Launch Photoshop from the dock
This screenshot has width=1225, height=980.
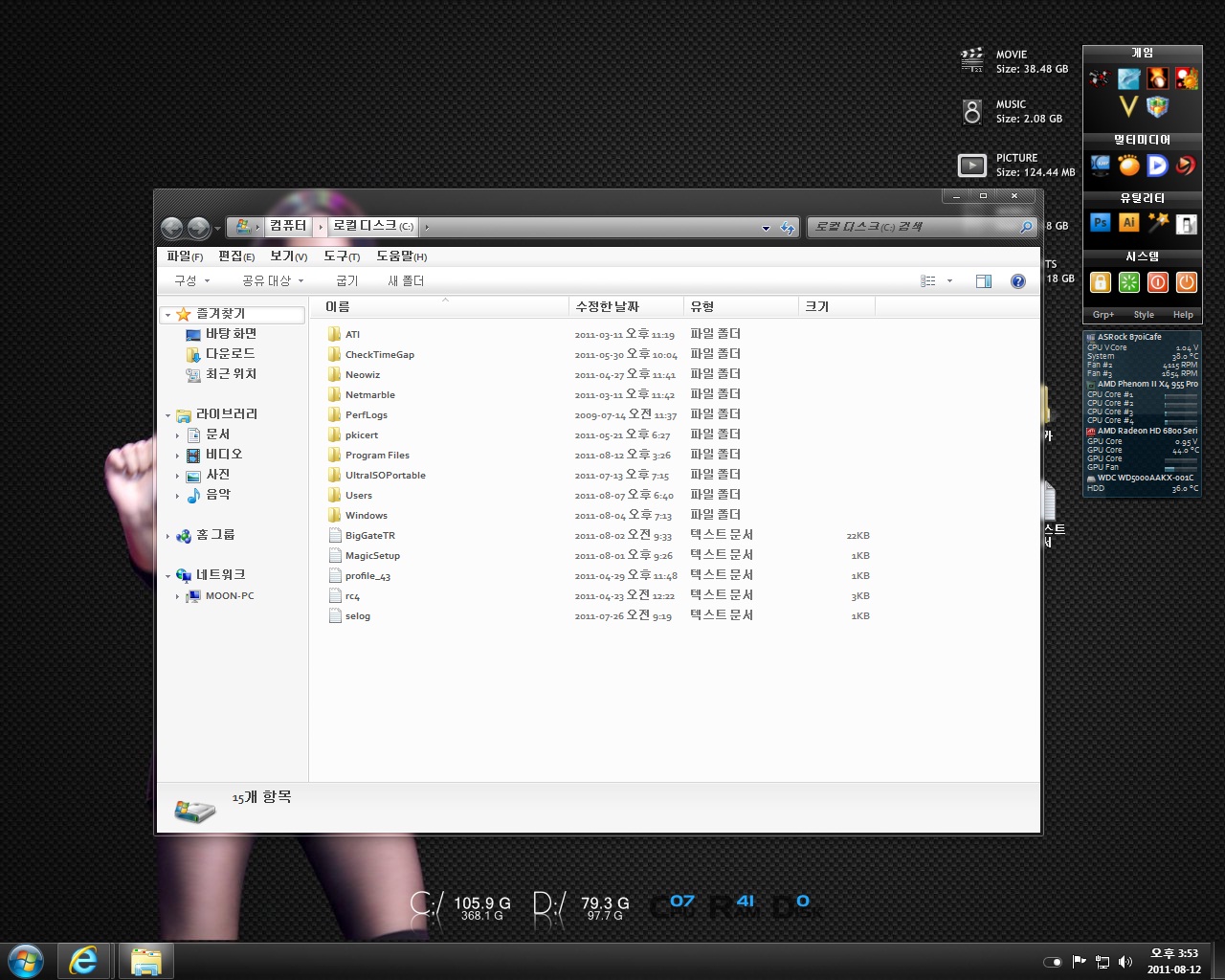coord(1101,223)
